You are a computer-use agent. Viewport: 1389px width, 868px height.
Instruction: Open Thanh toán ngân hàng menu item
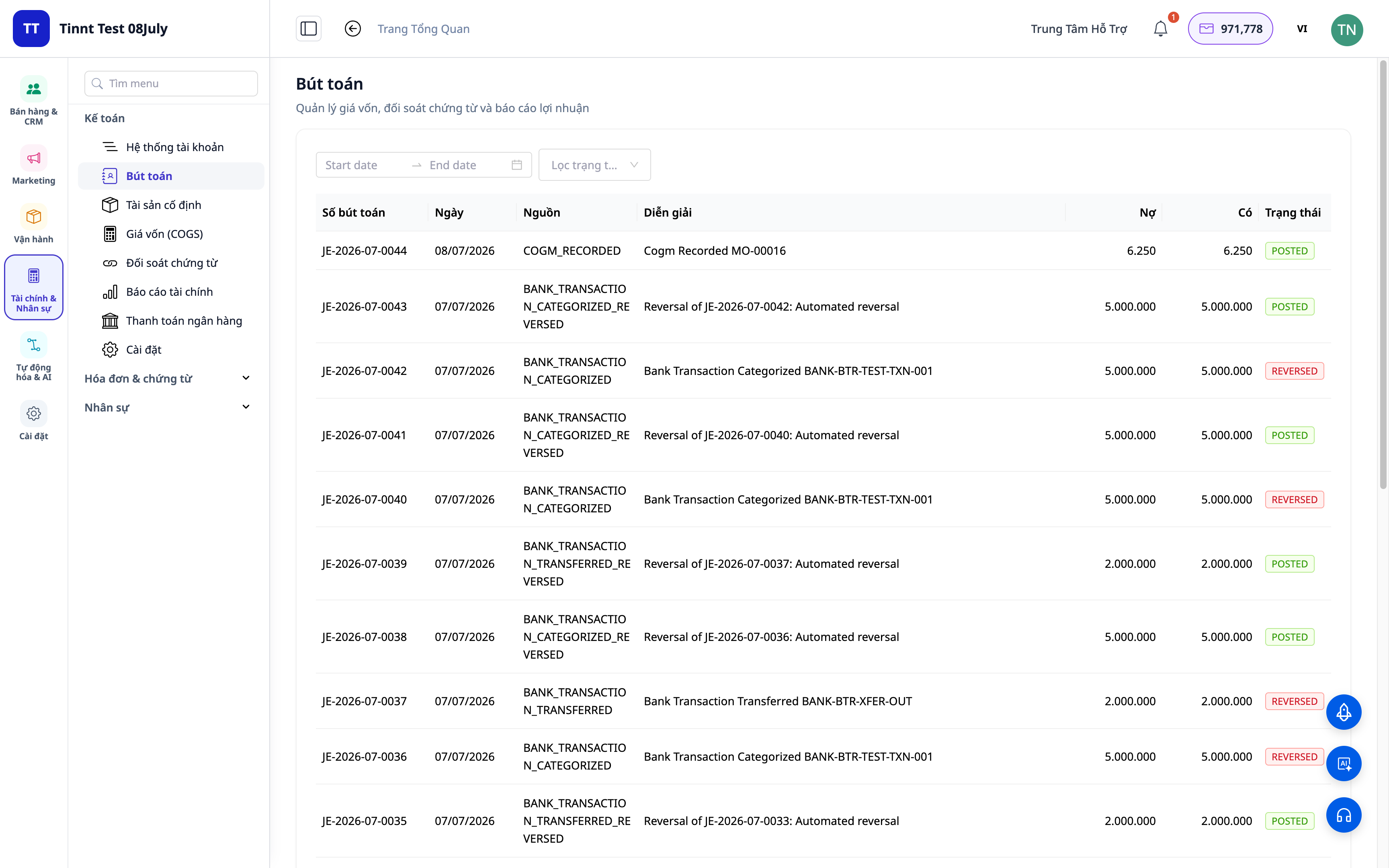pyautogui.click(x=171, y=320)
